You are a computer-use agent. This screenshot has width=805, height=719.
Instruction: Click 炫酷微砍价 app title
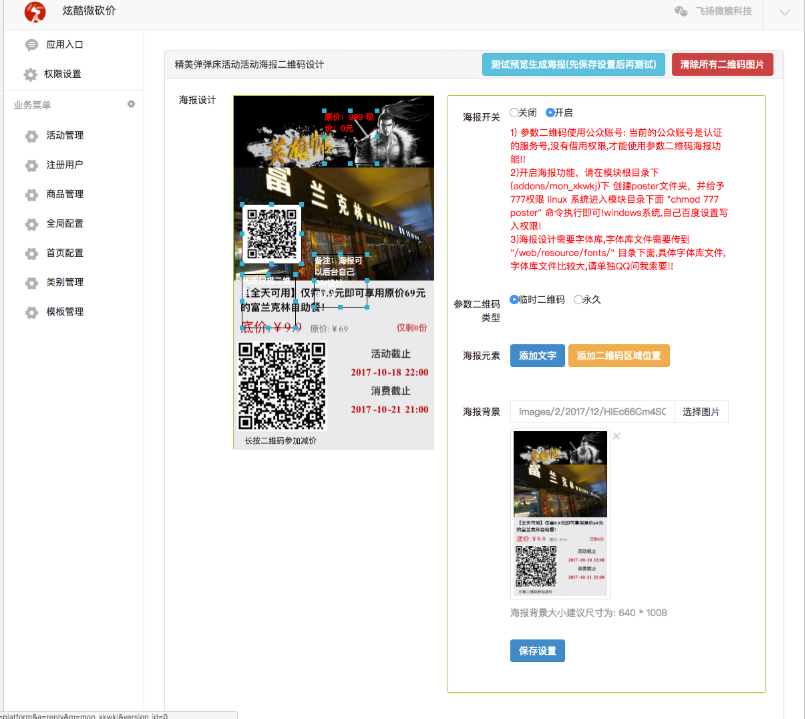point(89,11)
